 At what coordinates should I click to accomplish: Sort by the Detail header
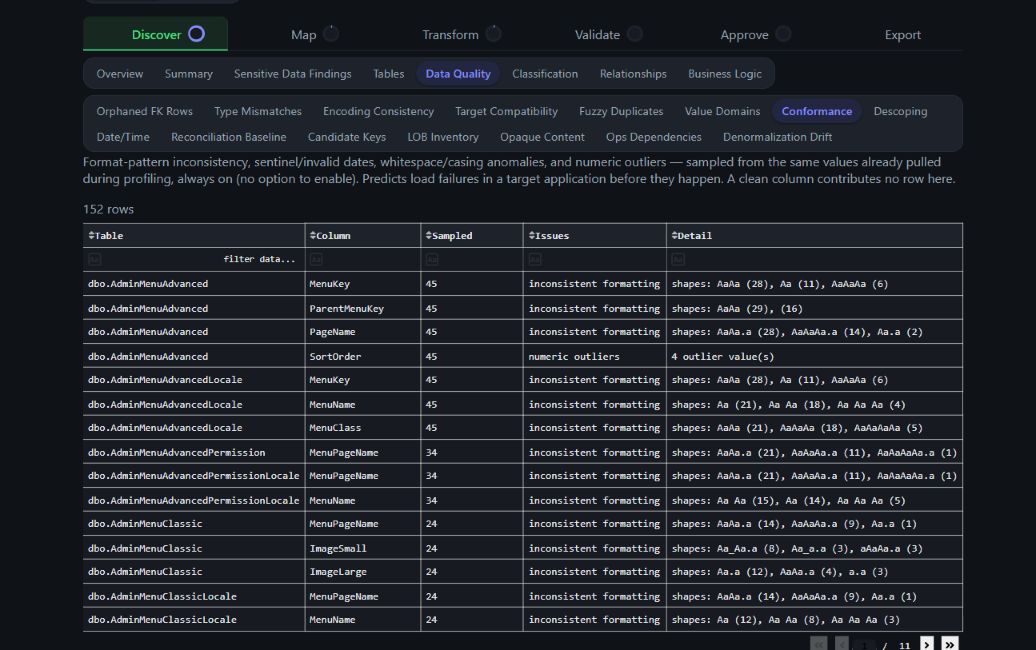pos(691,236)
